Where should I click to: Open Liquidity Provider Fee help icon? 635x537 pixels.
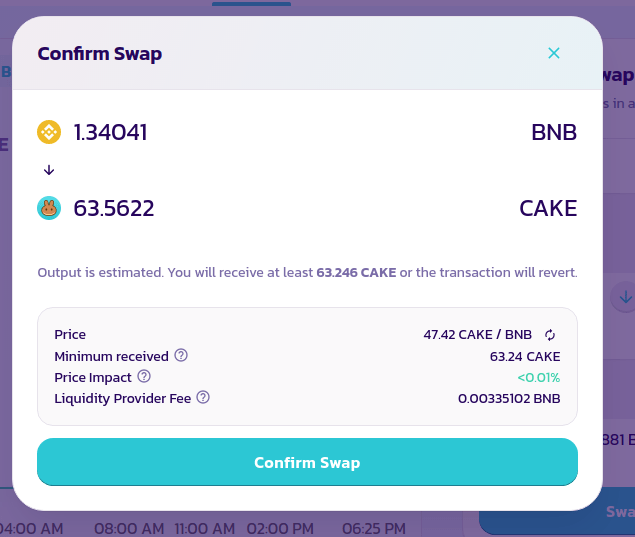tap(203, 397)
